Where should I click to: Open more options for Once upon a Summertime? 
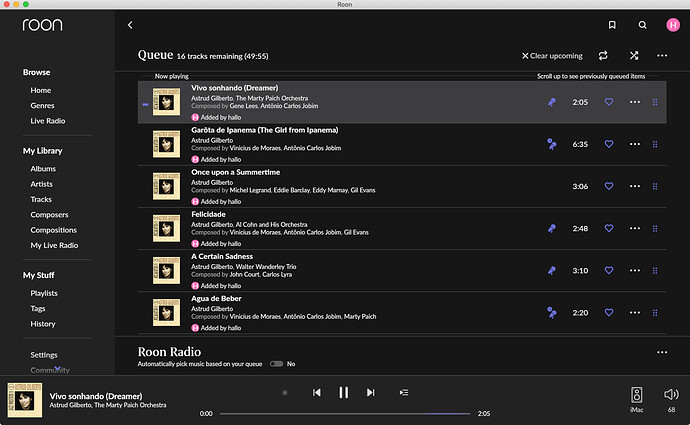635,186
